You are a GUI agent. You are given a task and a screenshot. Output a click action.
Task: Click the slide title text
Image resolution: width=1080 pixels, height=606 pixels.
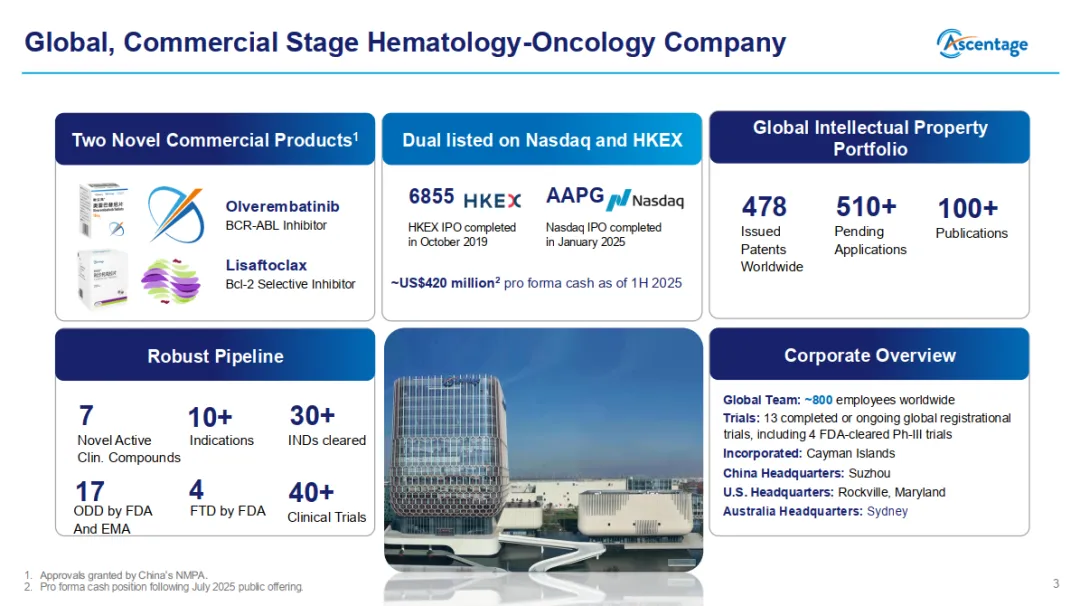(405, 43)
